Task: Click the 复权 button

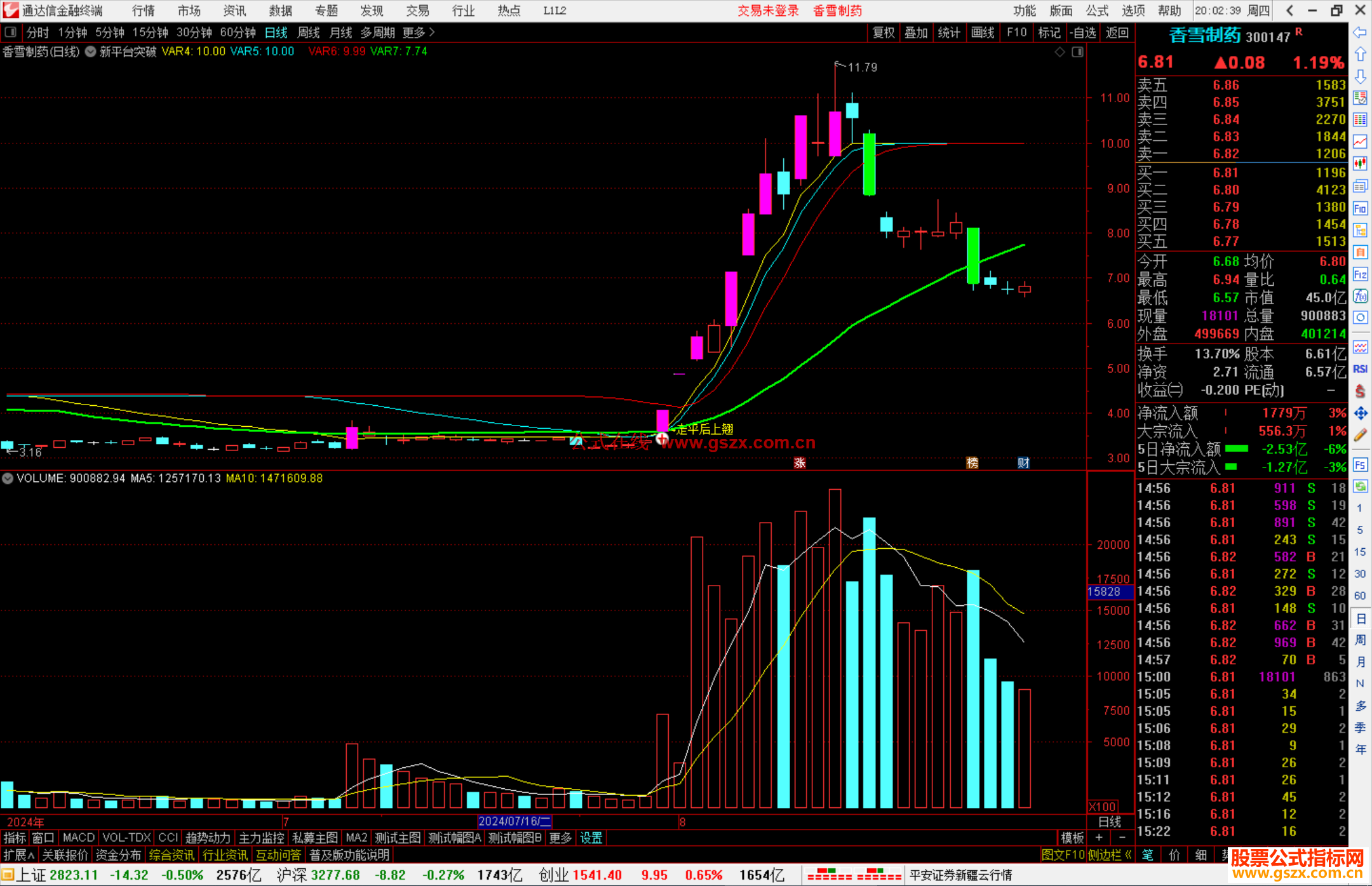Action: [x=883, y=32]
